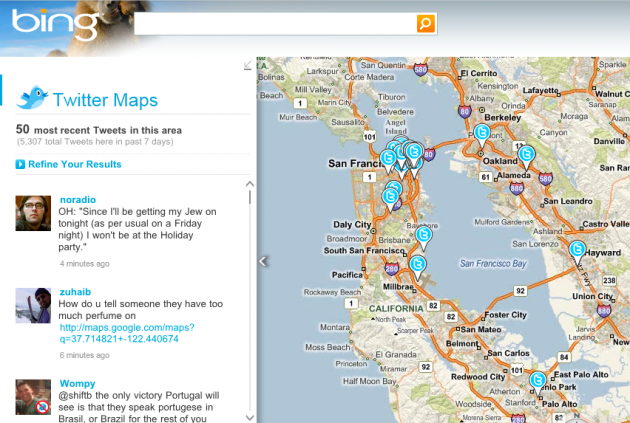Follow the maps.google.com link in zuhaib's tweet
Image resolution: width=630 pixels, height=423 pixels.
tap(126, 332)
